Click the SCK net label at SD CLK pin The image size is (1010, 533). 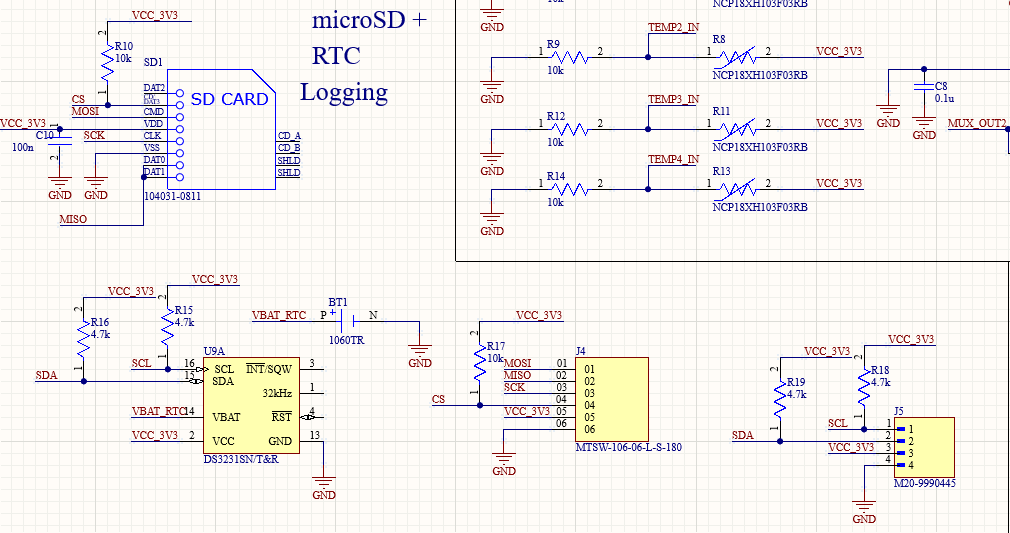[x=94, y=136]
